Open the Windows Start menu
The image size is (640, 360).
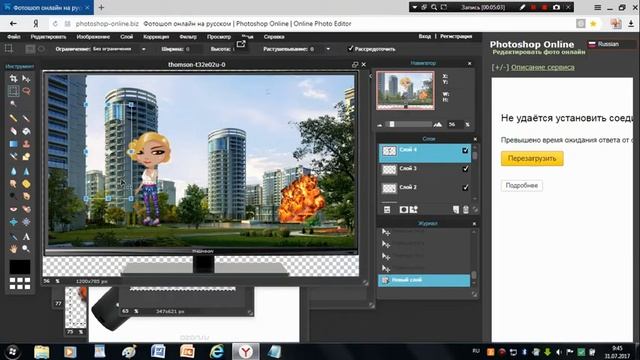12,351
